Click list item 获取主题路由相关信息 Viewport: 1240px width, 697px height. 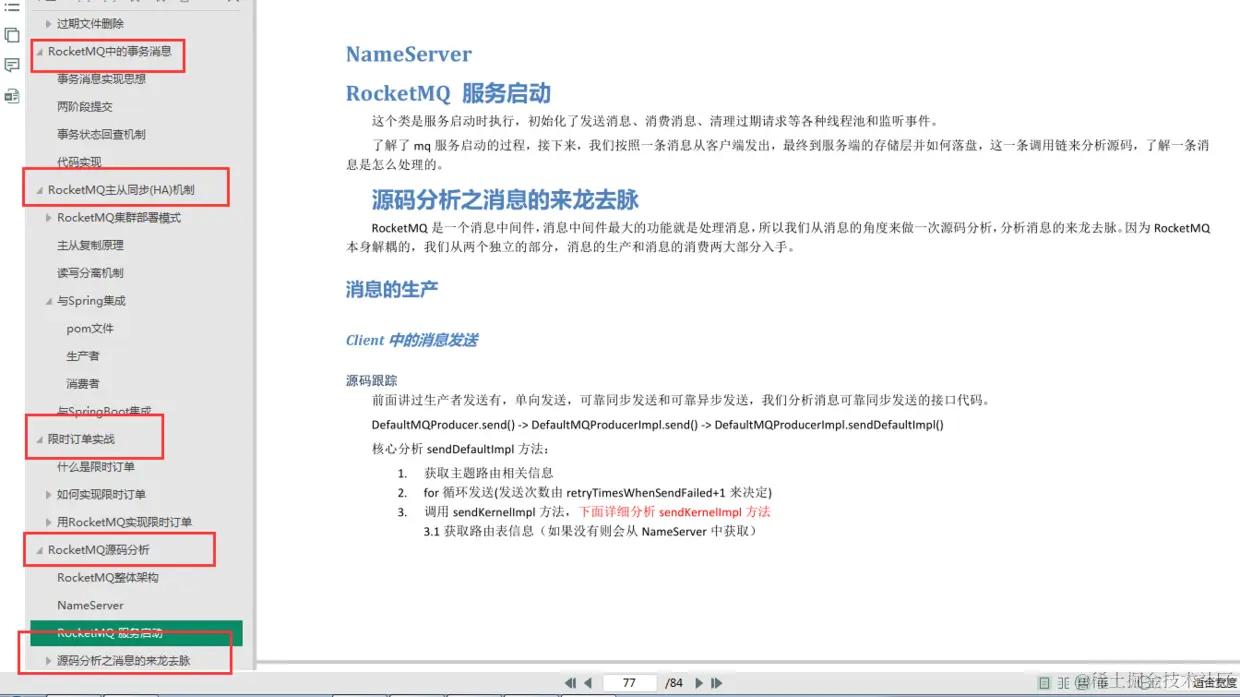tap(488, 473)
